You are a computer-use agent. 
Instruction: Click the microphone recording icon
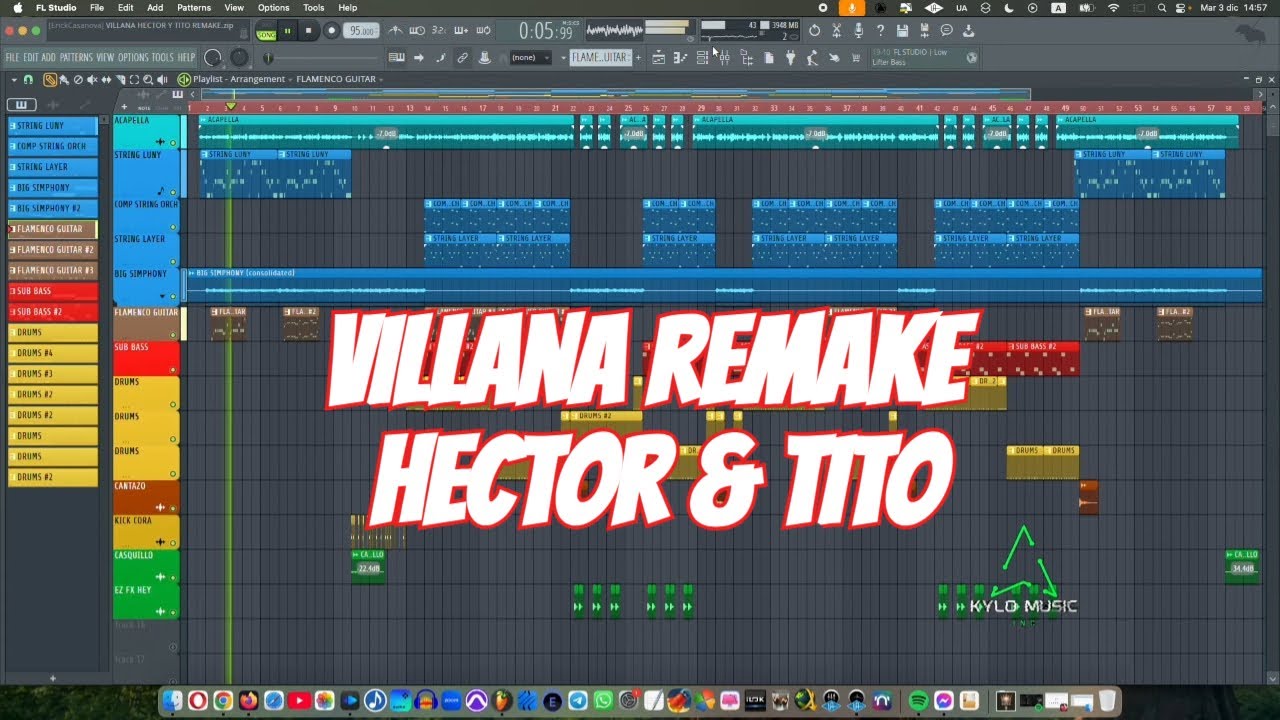pyautogui.click(x=858, y=30)
